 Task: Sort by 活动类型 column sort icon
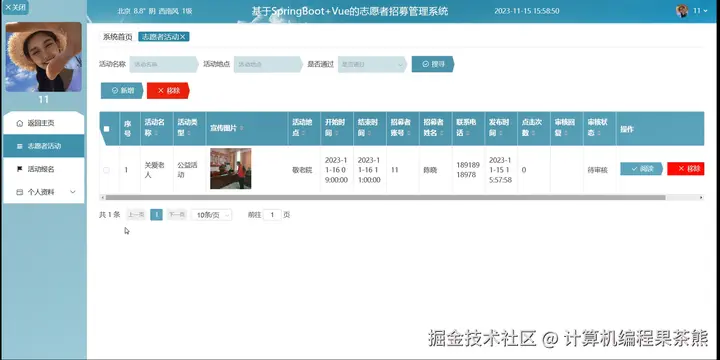pyautogui.click(x=189, y=133)
